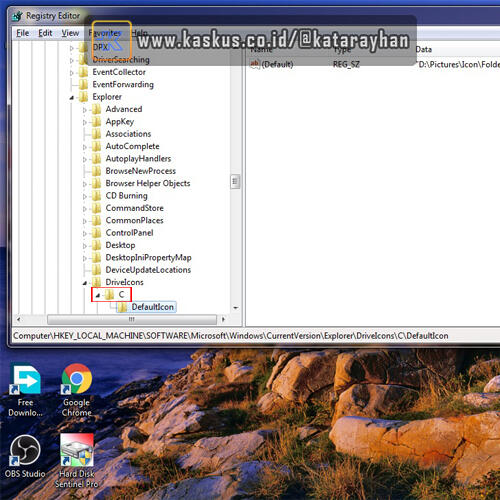The height and width of the screenshot is (500, 500).
Task: Click the string value icon beside (Default)
Action: coord(255,64)
